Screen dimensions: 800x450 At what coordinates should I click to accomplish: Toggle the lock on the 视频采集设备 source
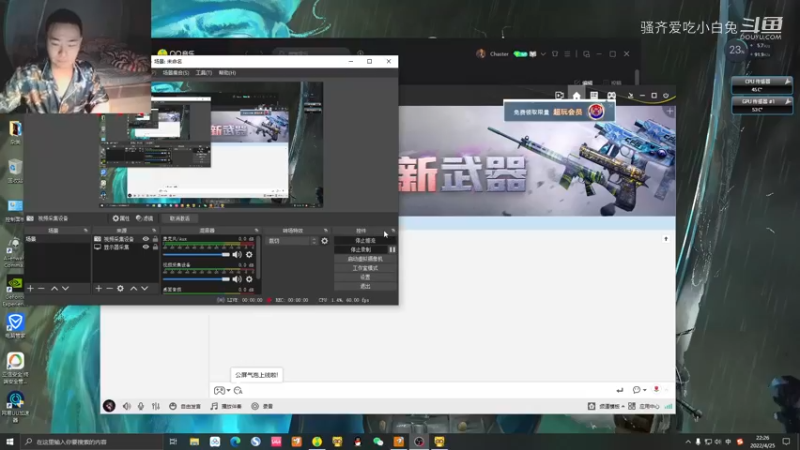pyautogui.click(x=155, y=239)
